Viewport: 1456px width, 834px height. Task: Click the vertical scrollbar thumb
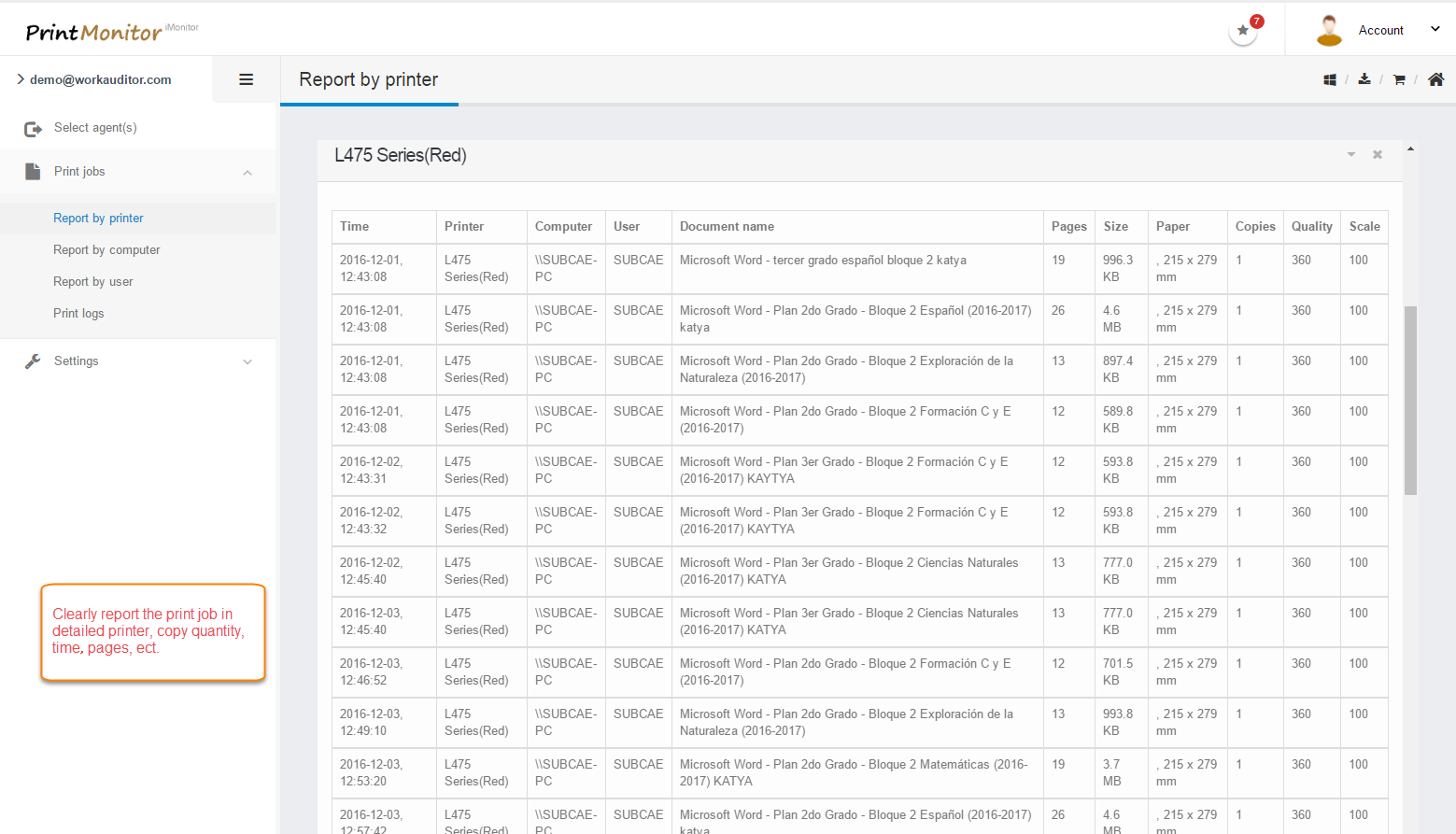click(x=1410, y=400)
